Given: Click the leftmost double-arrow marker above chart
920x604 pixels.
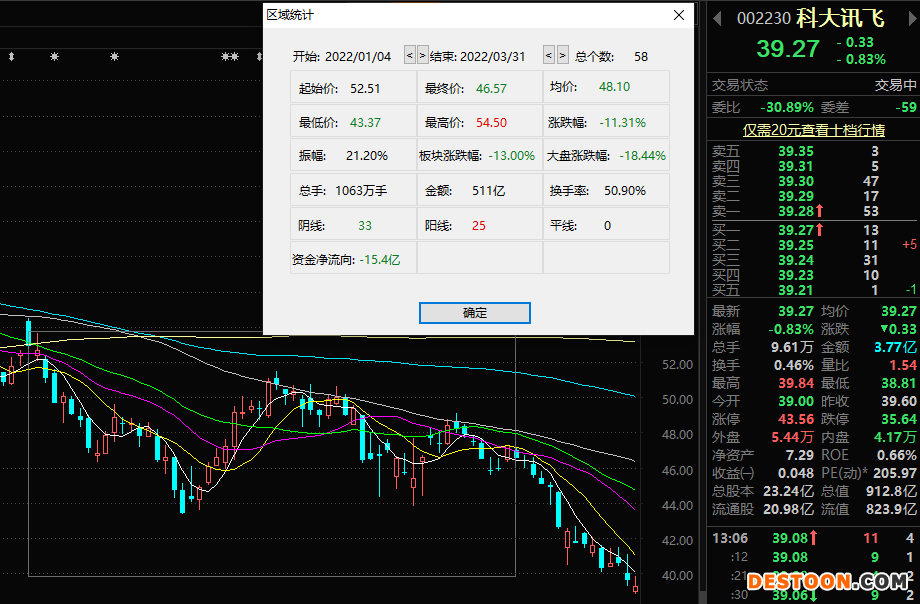Looking at the screenshot, I should [x=12, y=57].
